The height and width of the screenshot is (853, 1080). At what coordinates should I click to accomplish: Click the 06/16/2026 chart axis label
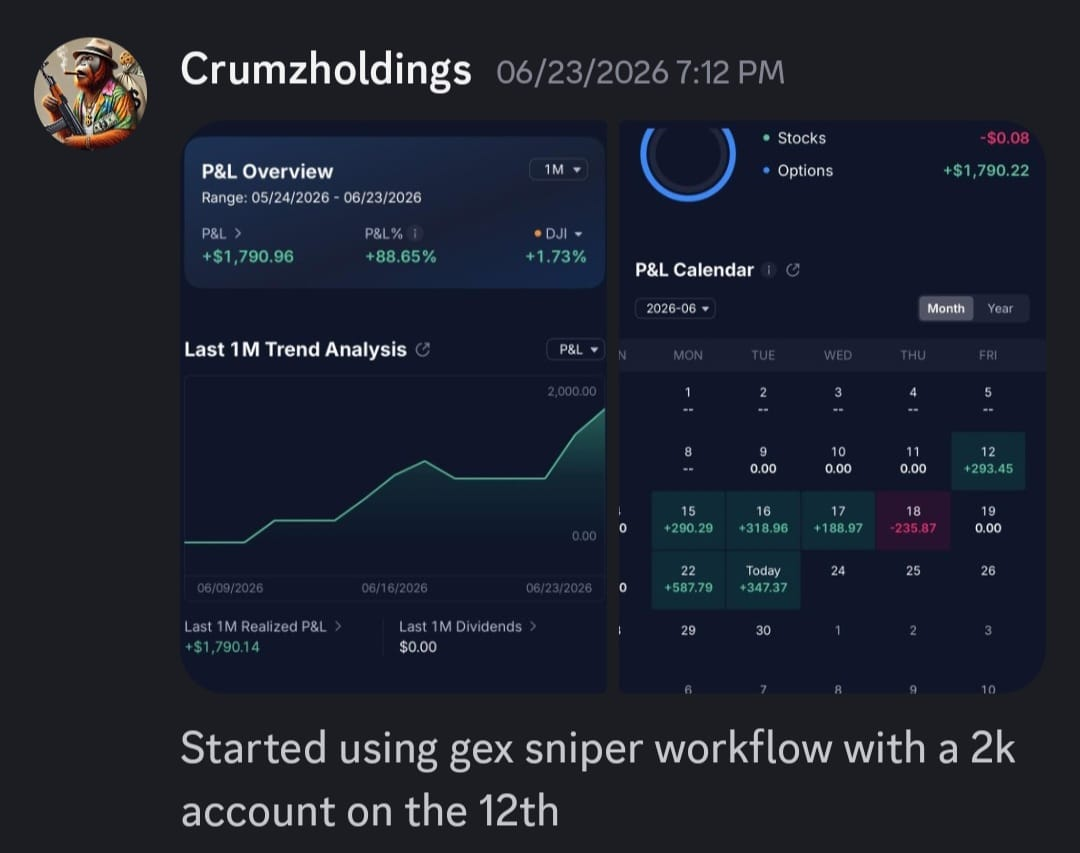point(395,588)
